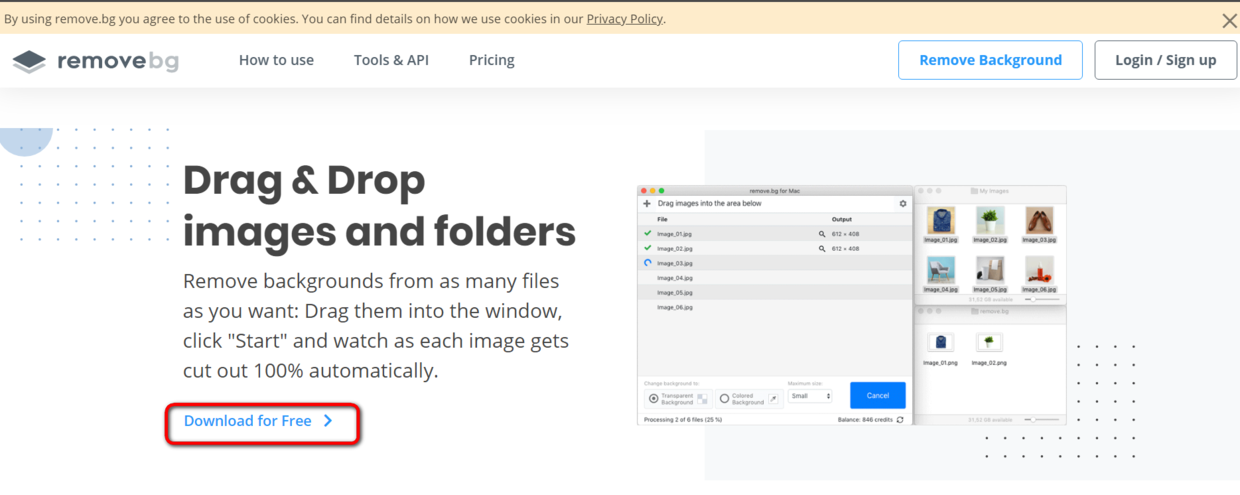This screenshot has height=495, width=1240.
Task: Click the eyedropper color picker icon
Action: click(773, 399)
